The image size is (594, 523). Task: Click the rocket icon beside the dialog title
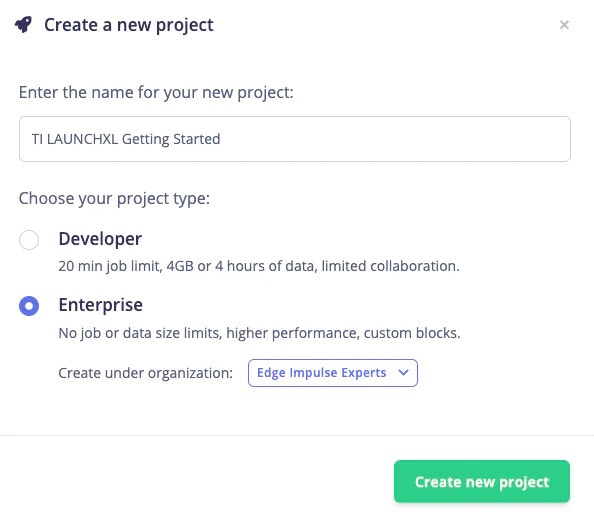23,25
